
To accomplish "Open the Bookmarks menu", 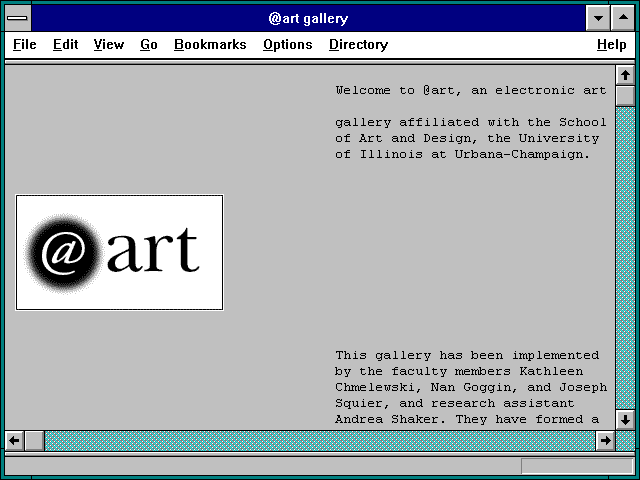I will [210, 44].
